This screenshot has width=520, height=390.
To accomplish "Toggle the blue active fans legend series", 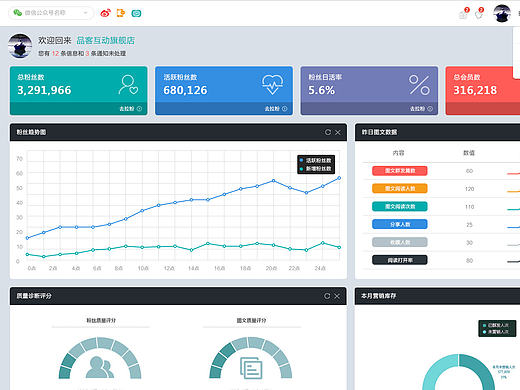I will tap(315, 160).
